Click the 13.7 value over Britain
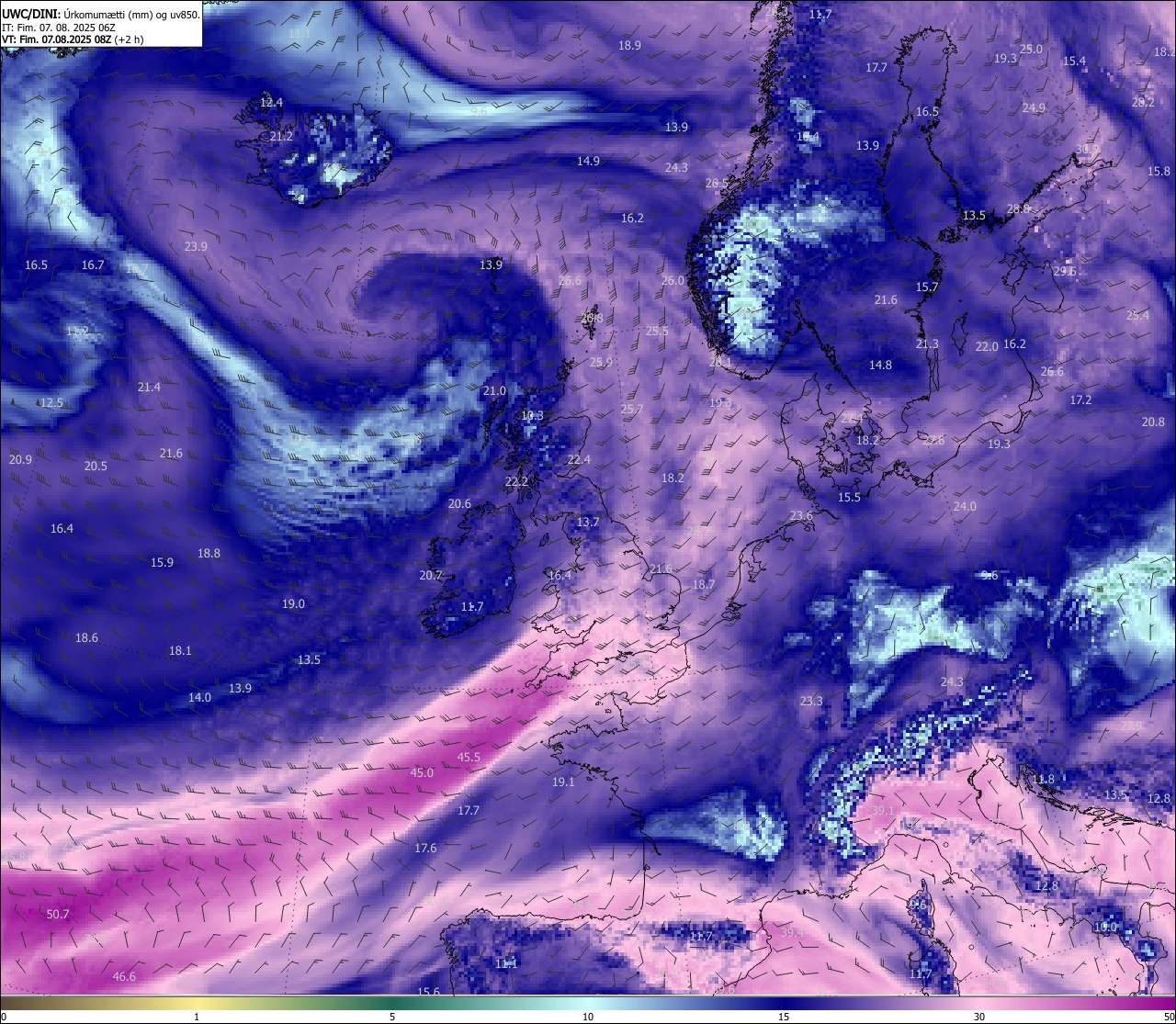This screenshot has height=1024, width=1176. [588, 523]
